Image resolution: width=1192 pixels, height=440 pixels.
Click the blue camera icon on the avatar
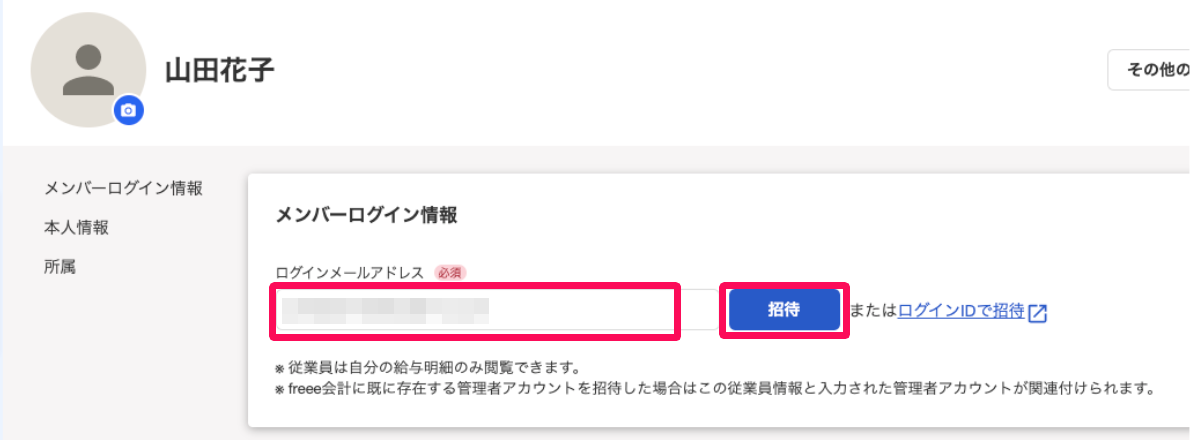pyautogui.click(x=128, y=111)
